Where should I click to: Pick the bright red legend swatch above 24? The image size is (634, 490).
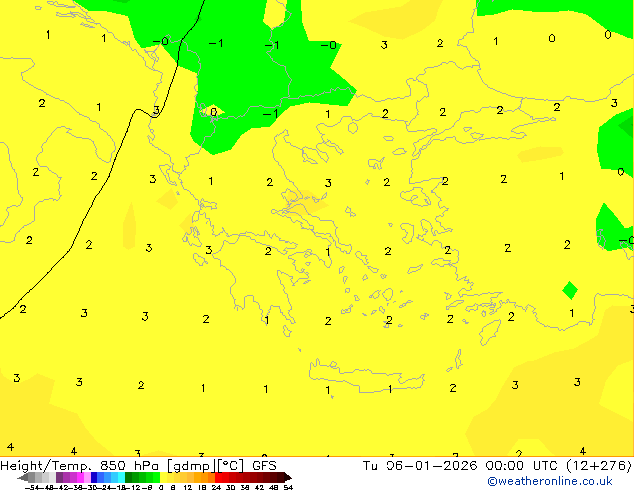[x=218, y=477]
